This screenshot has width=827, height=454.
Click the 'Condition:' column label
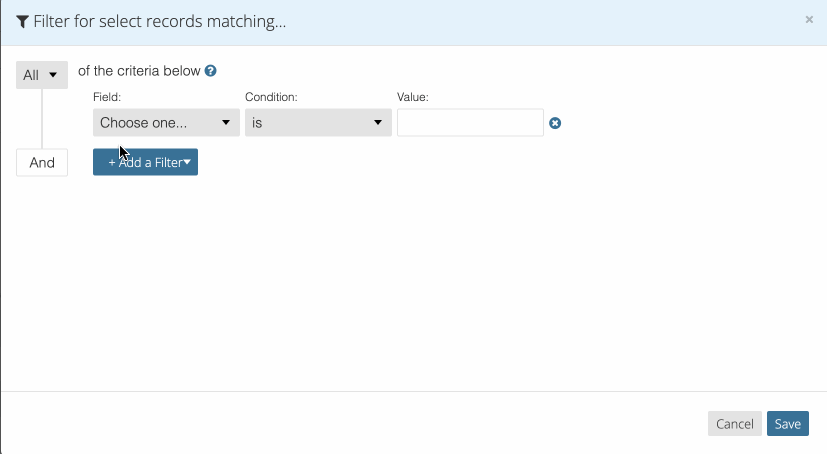pyautogui.click(x=271, y=97)
